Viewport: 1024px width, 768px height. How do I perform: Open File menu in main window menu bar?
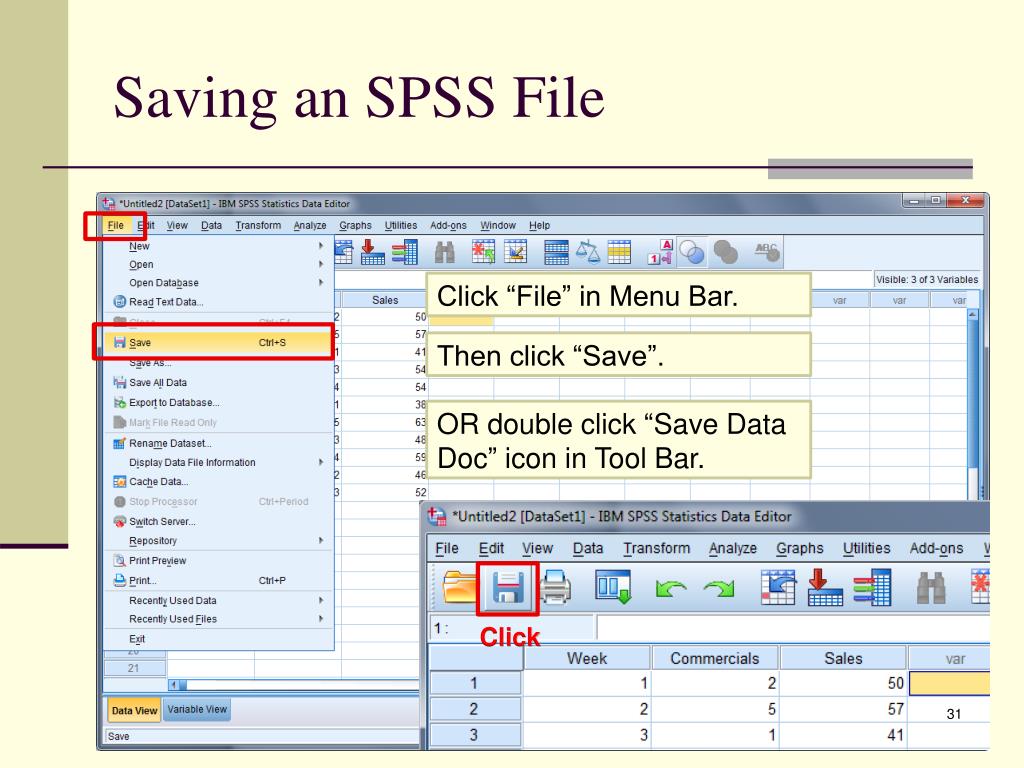coord(116,225)
